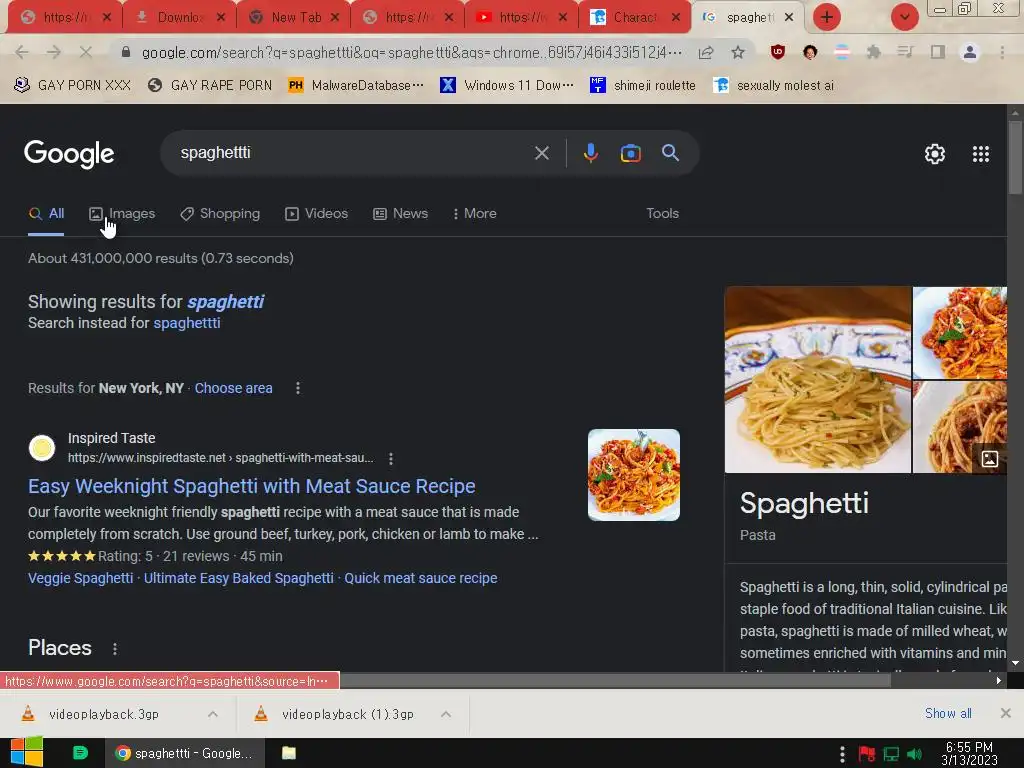This screenshot has height=768, width=1024.
Task: Search instead for spaghettti link
Action: [187, 323]
